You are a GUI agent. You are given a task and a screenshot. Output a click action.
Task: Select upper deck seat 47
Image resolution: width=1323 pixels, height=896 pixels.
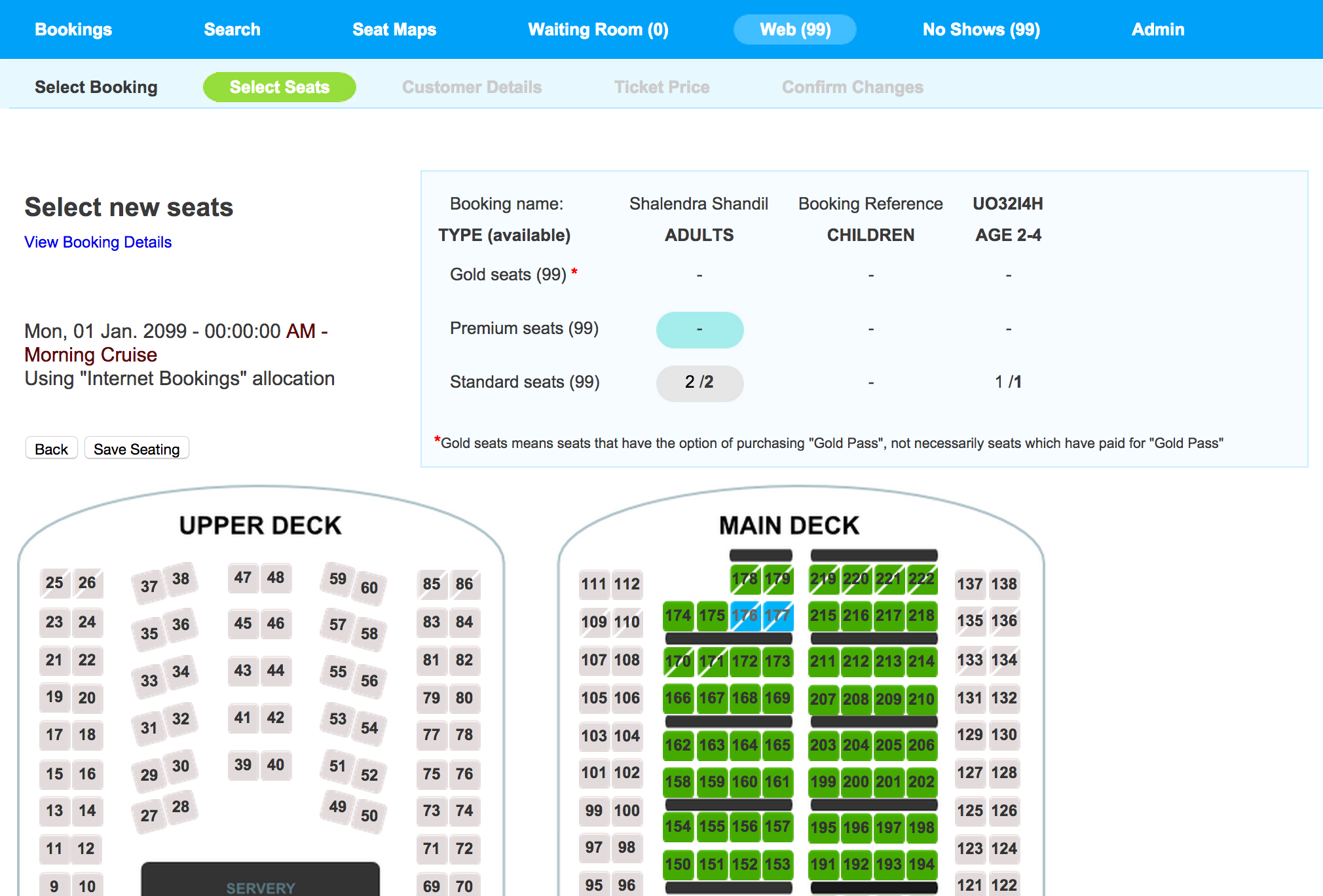pos(243,578)
